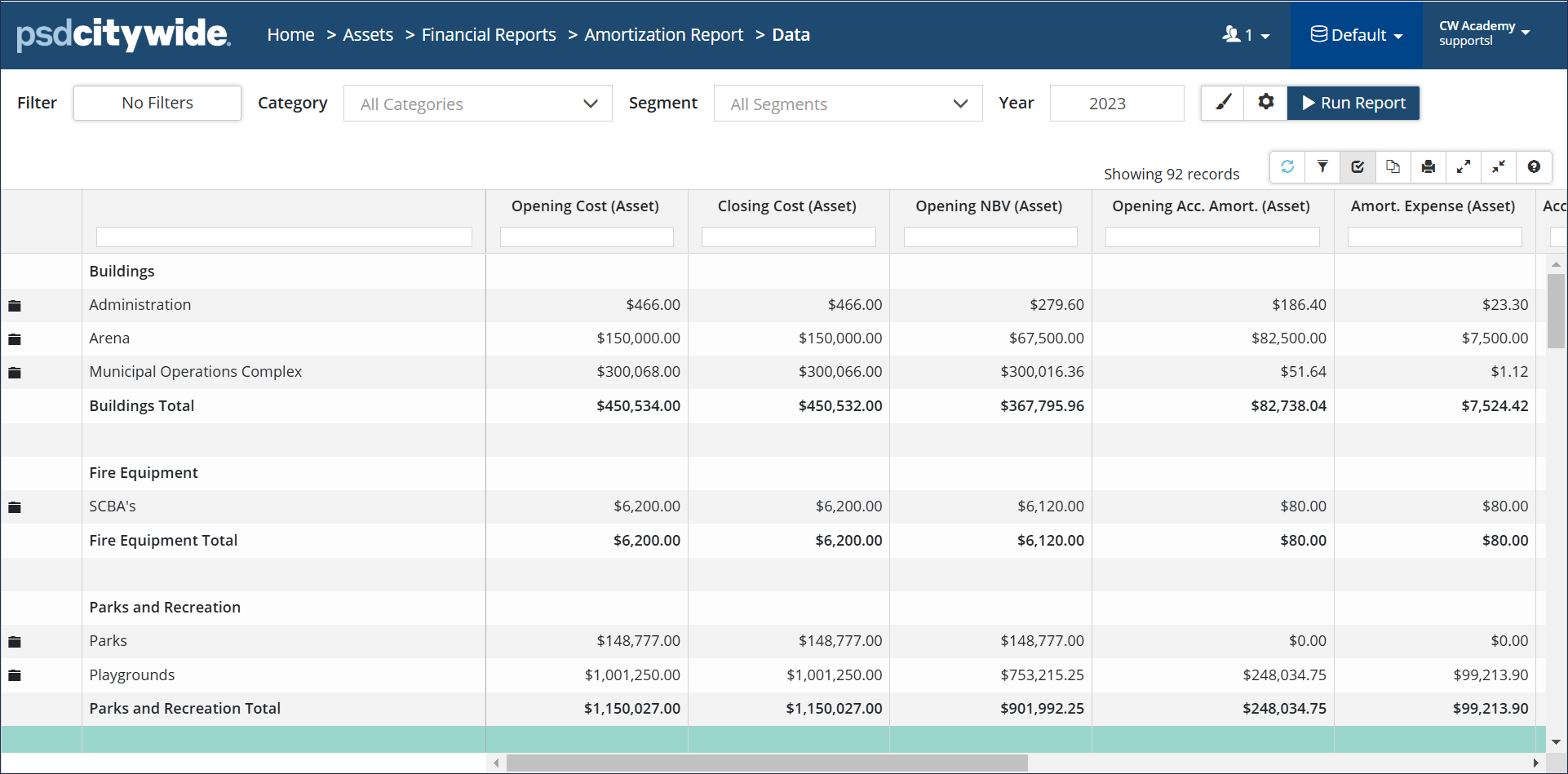The image size is (1568, 774).
Task: Collapse all rows with the collapse arrows icon
Action: (x=1499, y=167)
